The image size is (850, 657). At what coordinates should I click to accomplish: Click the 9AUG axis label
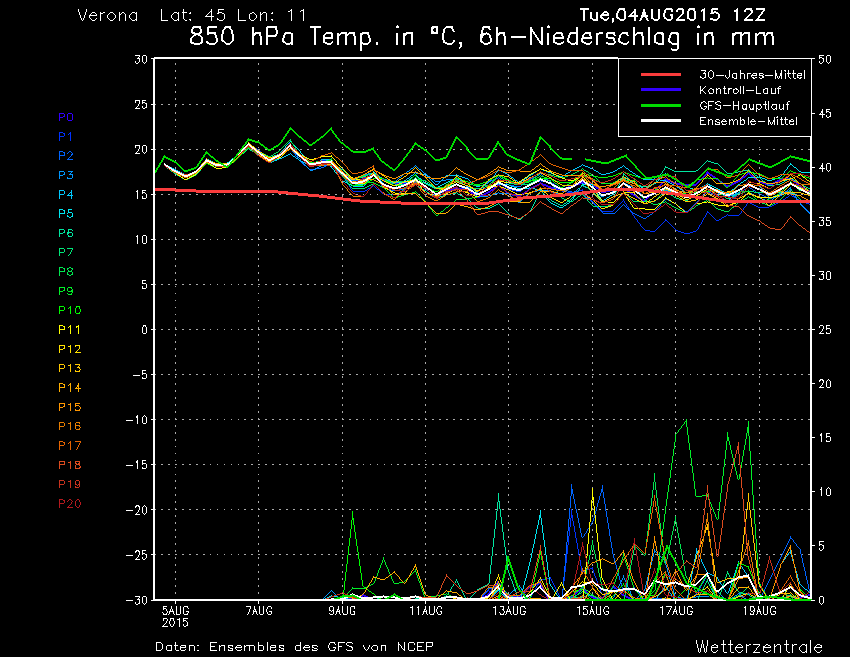click(342, 611)
